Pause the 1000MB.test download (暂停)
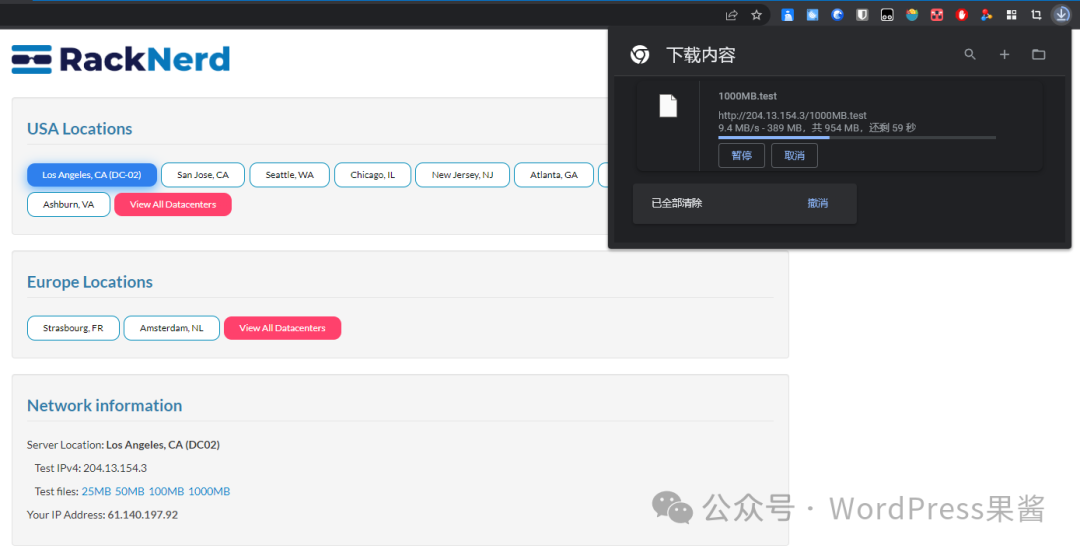This screenshot has height=552, width=1080. [741, 156]
